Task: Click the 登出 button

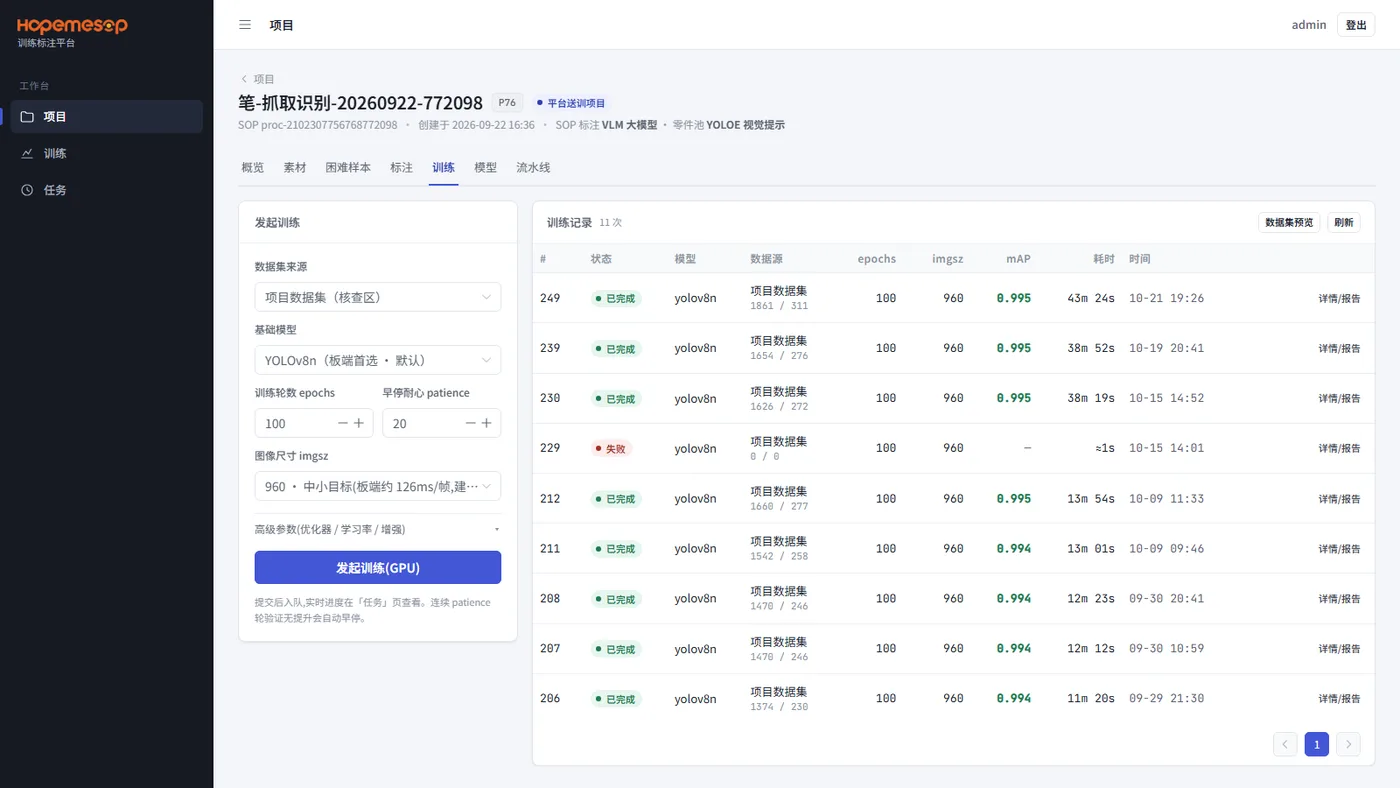Action: 1356,25
